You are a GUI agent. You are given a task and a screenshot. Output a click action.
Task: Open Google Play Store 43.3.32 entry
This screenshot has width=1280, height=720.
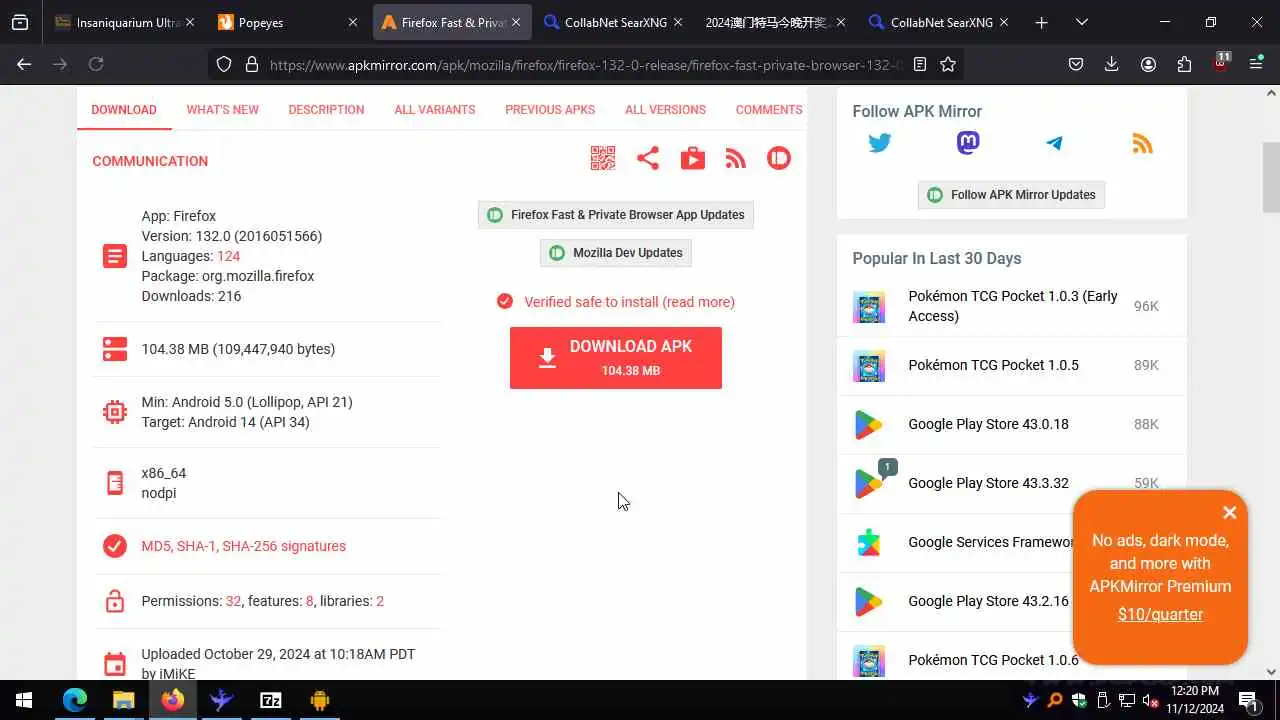coord(988,483)
